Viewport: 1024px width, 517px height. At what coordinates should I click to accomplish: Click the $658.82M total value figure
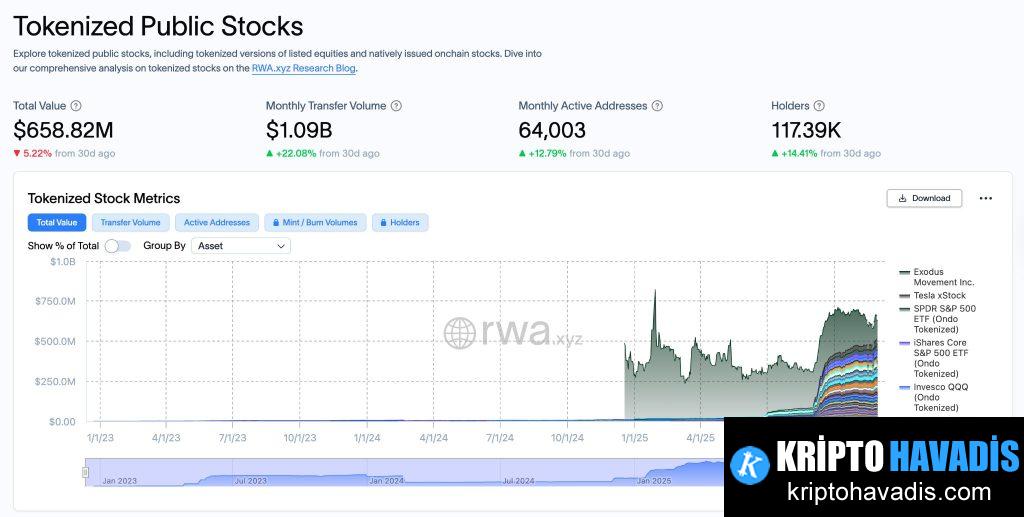[63, 131]
